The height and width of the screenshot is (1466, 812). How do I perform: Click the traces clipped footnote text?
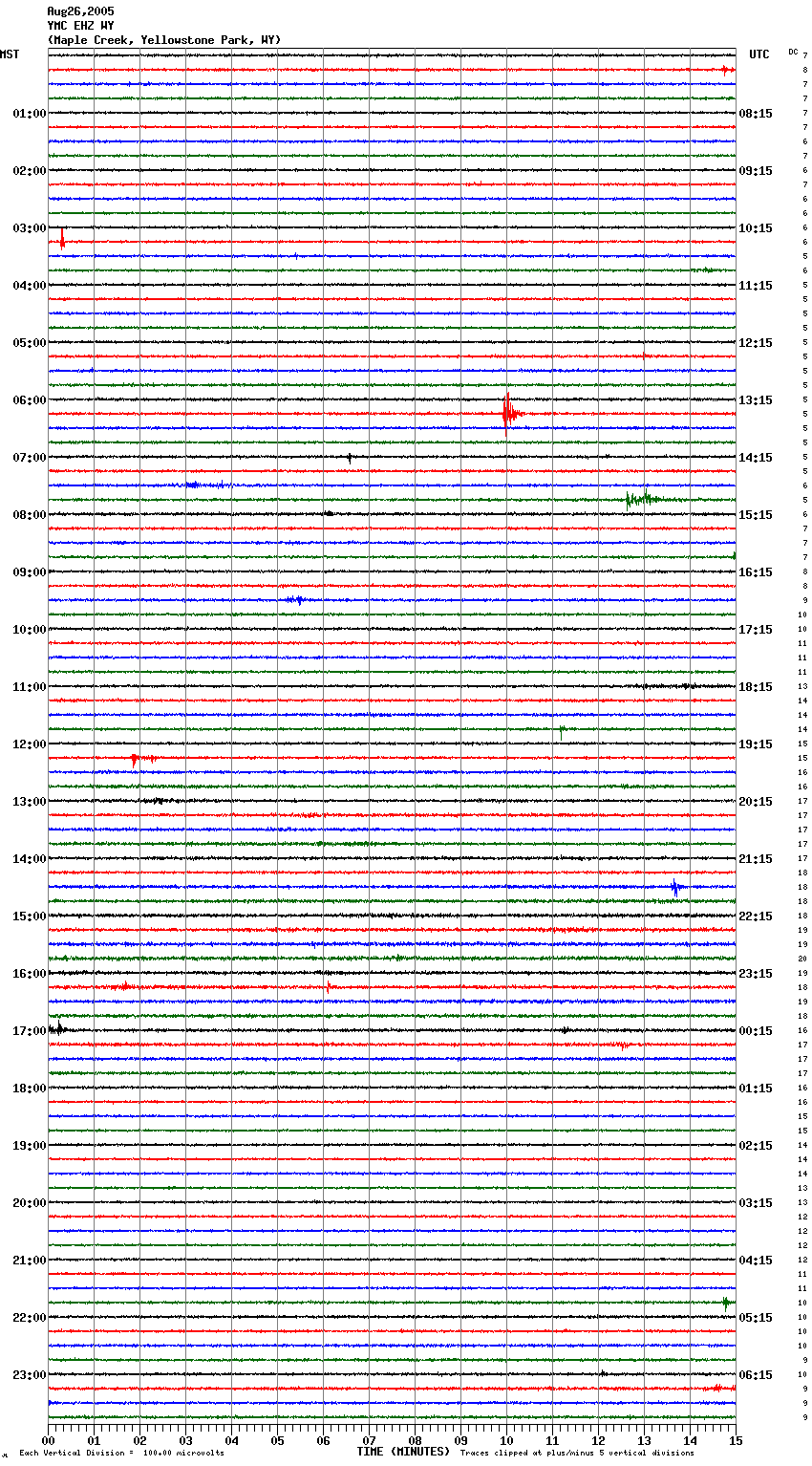577,1454
